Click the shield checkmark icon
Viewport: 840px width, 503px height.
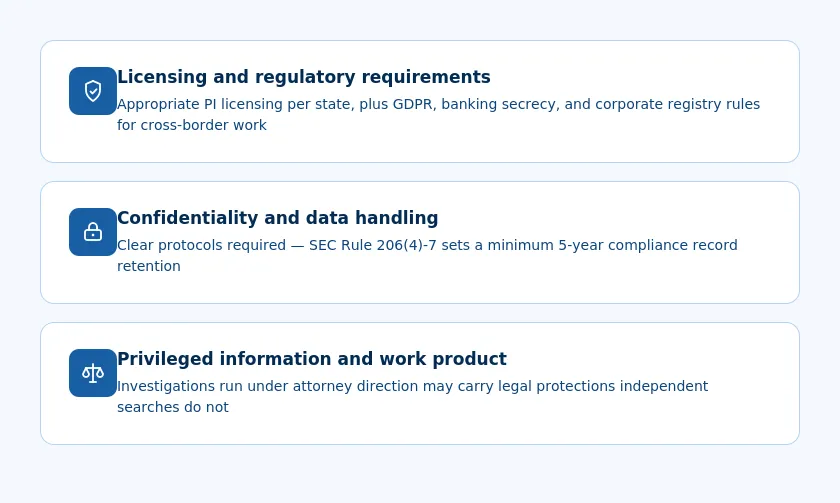coord(93,91)
